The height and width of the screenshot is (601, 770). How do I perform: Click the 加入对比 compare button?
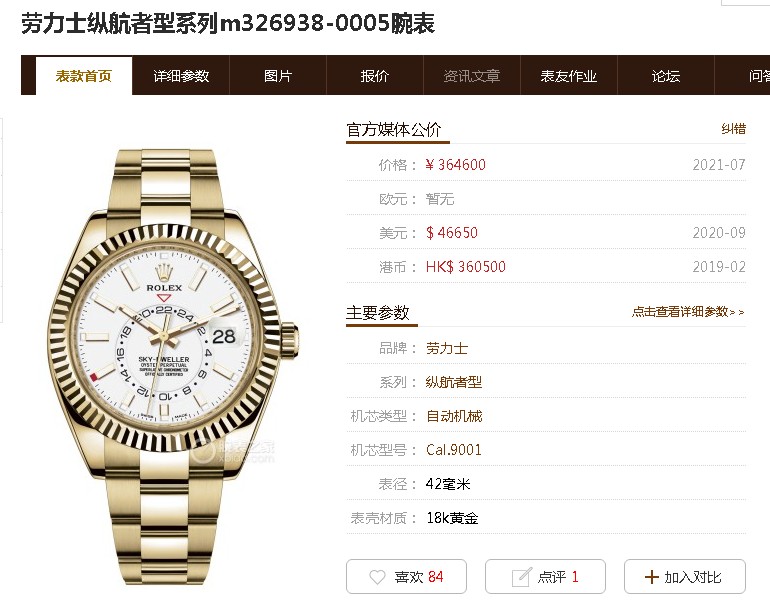click(685, 576)
